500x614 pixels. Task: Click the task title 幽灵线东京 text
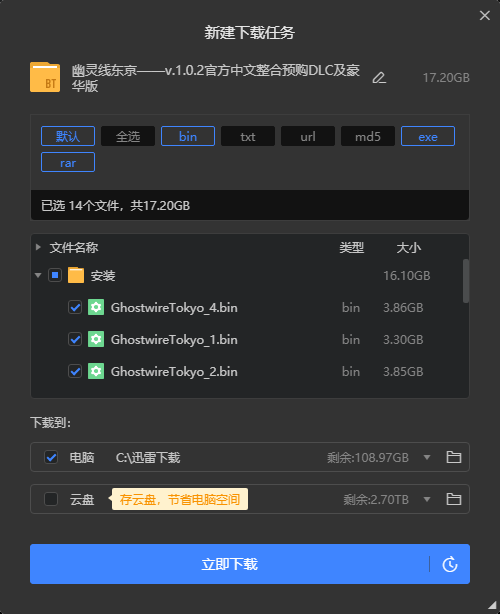click(x=215, y=78)
